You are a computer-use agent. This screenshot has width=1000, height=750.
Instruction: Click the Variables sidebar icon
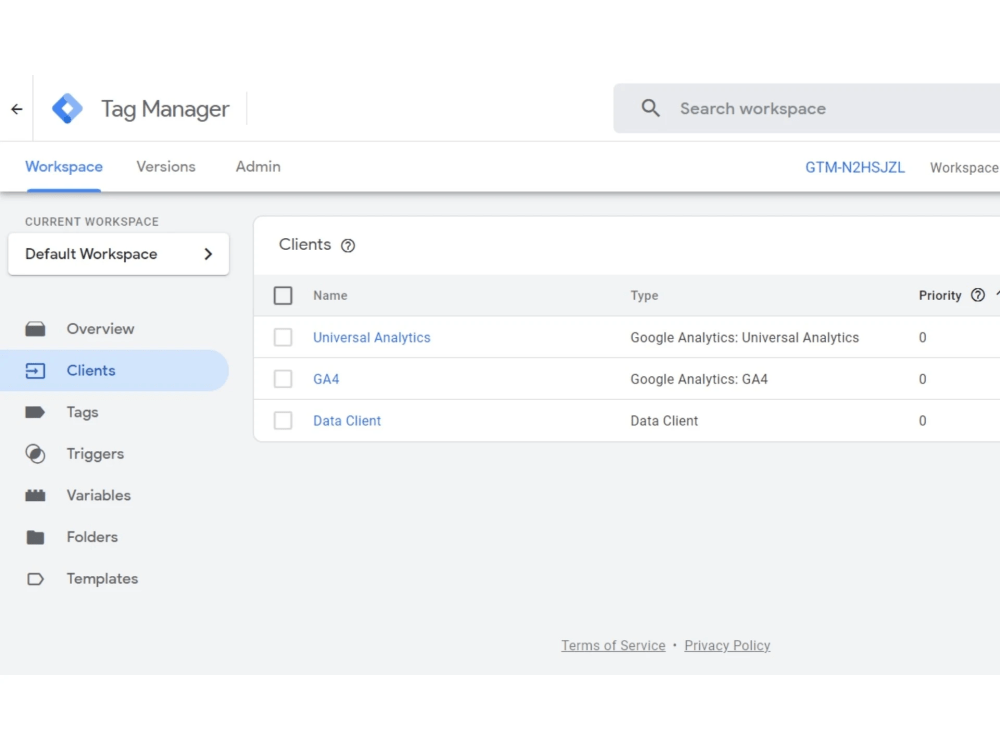(x=35, y=496)
